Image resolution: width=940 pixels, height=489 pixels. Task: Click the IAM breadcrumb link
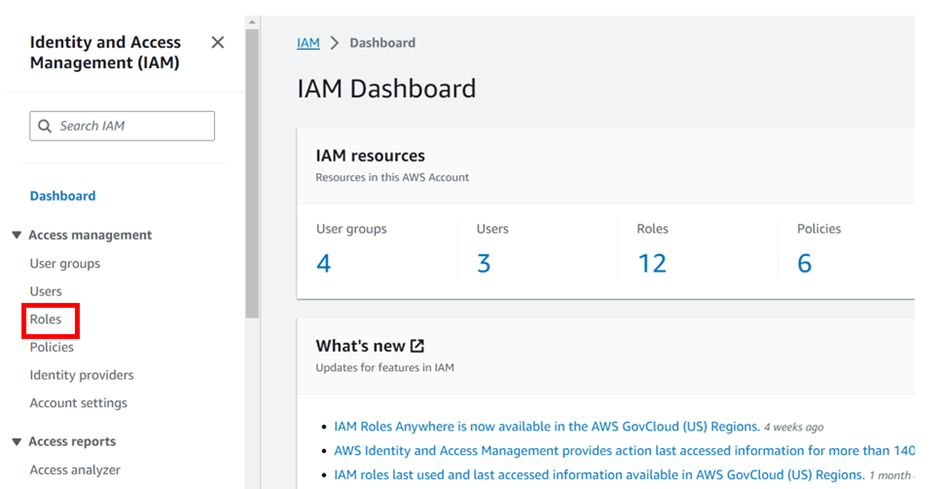(308, 43)
